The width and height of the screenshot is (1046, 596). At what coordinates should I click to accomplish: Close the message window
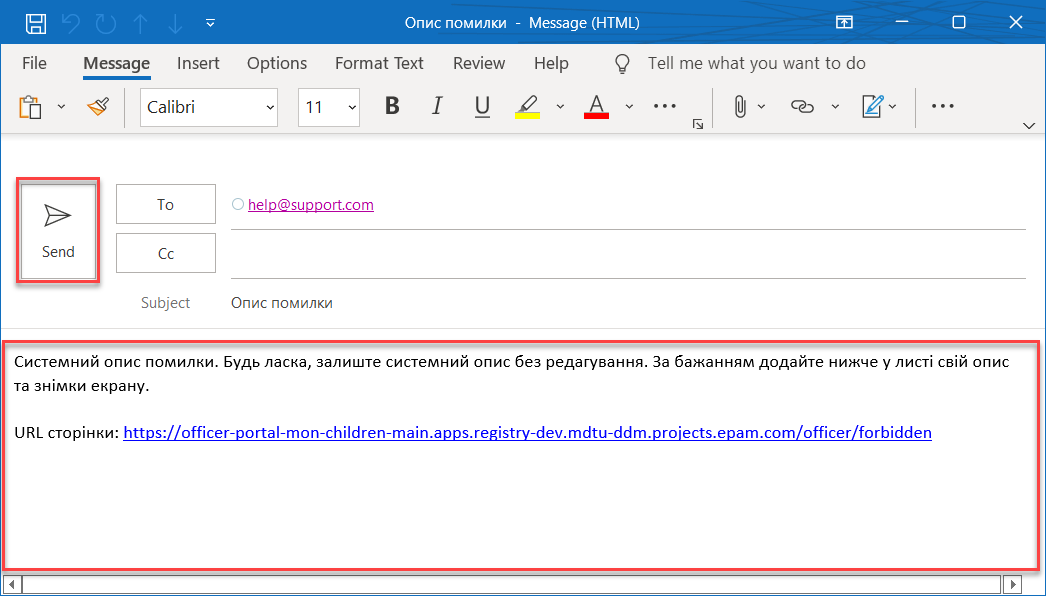(1015, 23)
